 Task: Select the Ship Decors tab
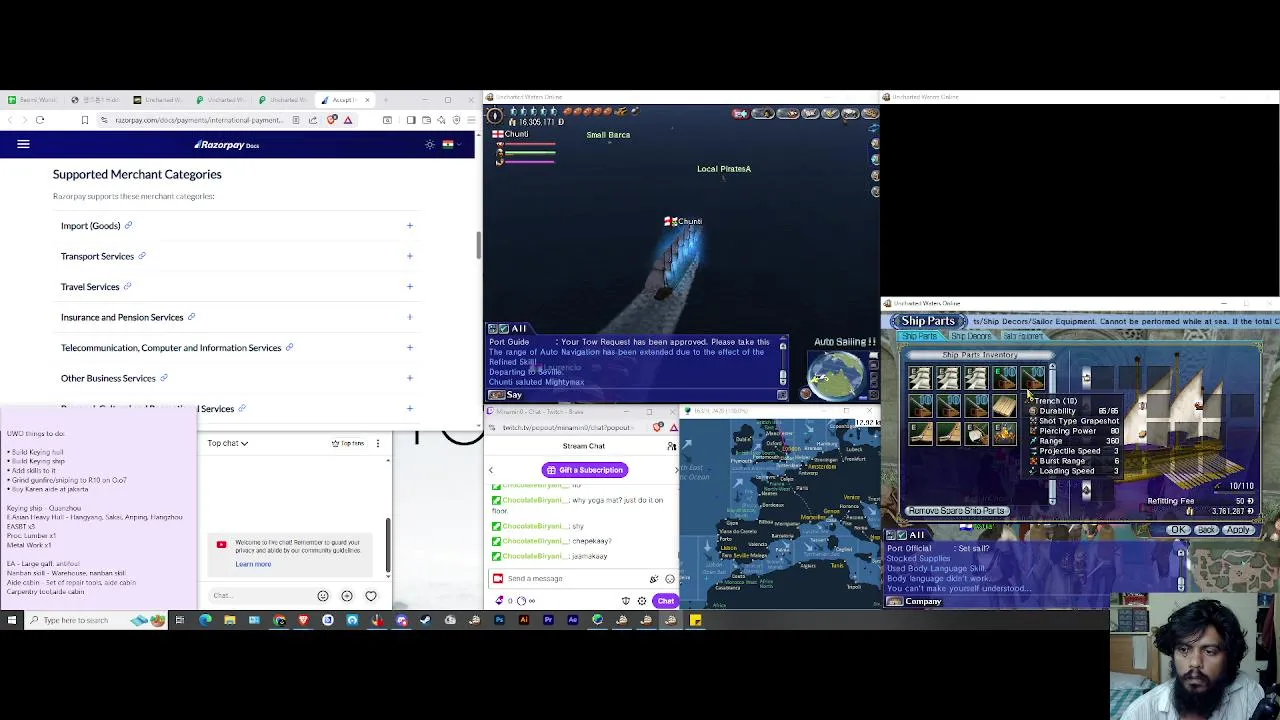(970, 337)
